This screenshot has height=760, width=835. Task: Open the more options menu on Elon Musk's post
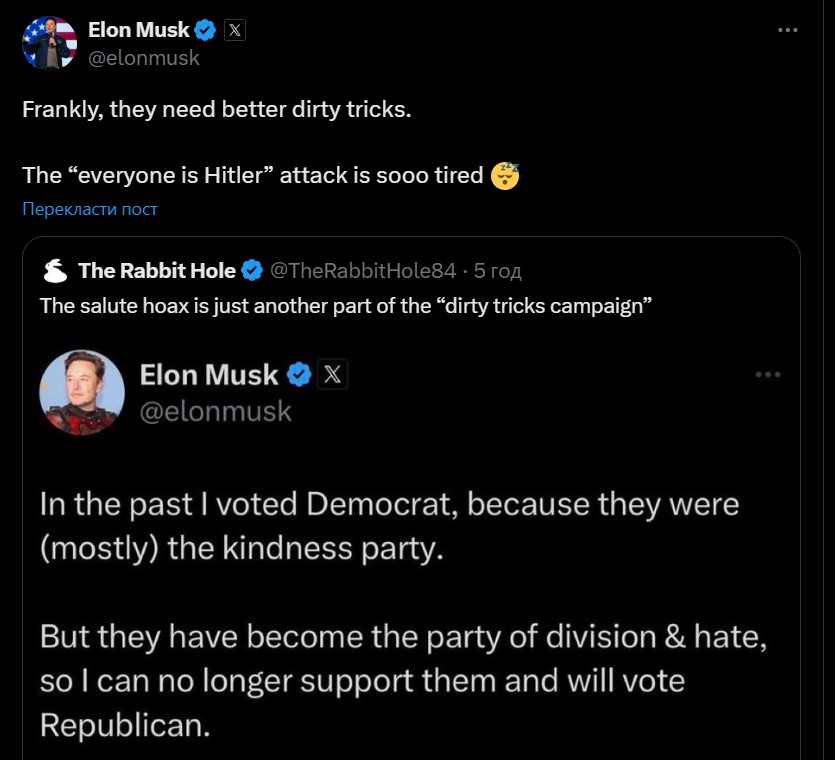788,30
